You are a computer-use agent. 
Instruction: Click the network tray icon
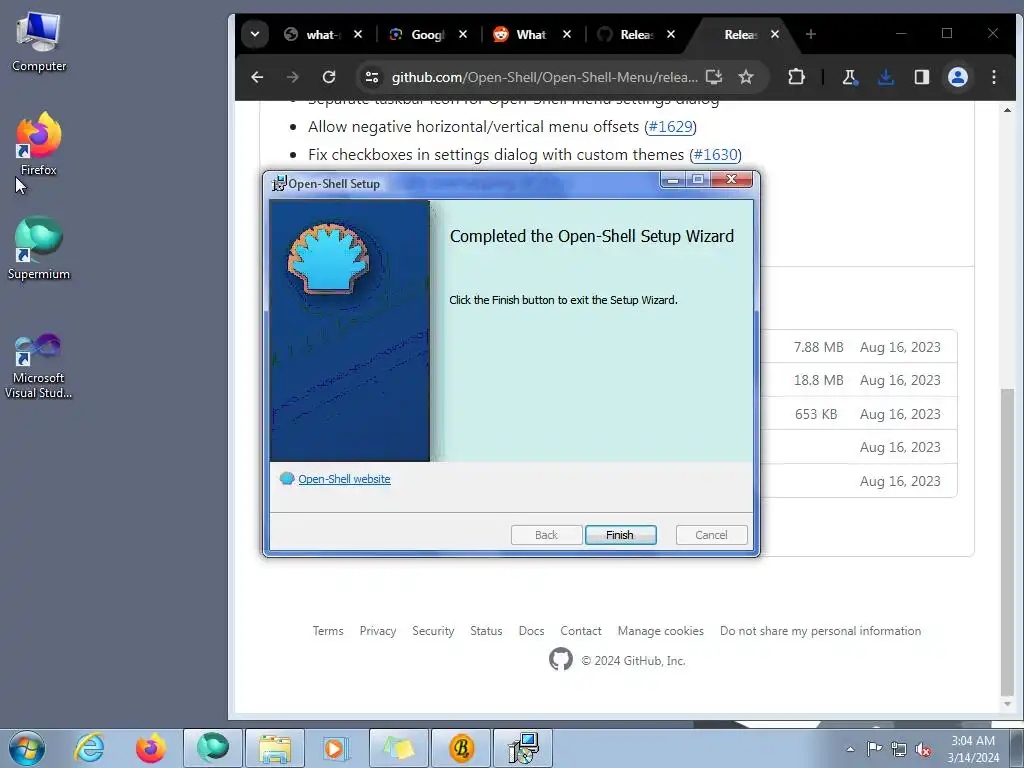coord(899,749)
